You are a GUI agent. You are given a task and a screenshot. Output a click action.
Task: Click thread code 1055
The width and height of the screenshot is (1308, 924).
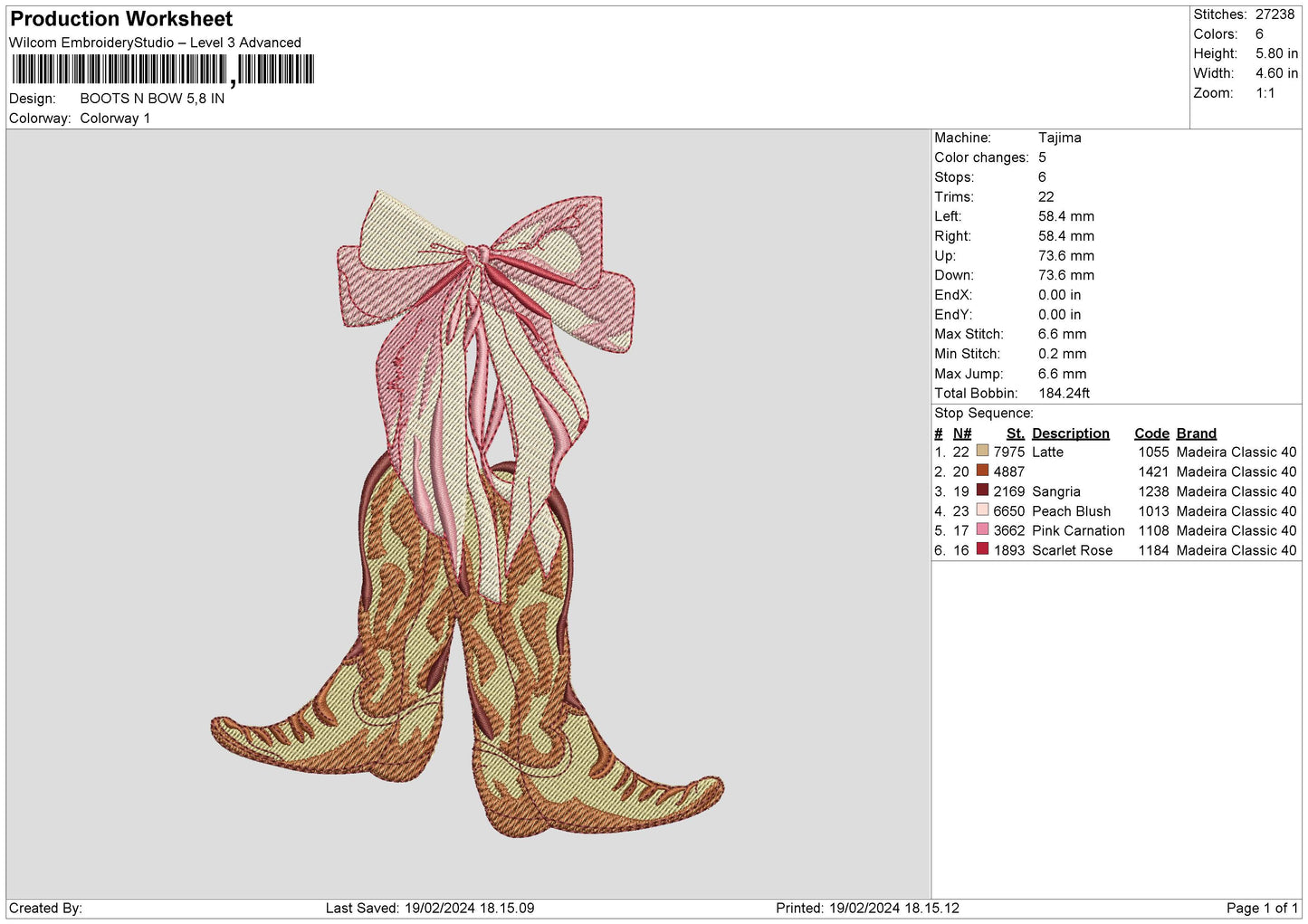tap(1153, 452)
